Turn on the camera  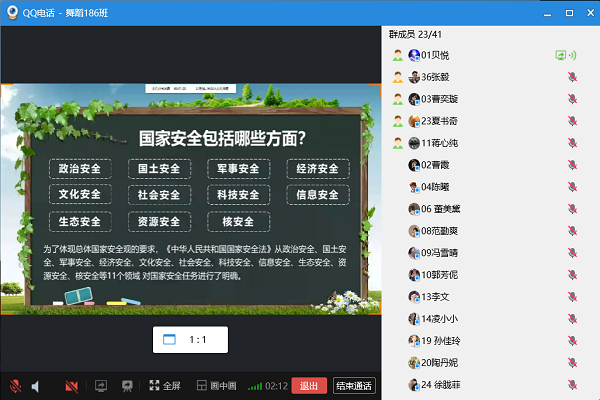(x=71, y=385)
